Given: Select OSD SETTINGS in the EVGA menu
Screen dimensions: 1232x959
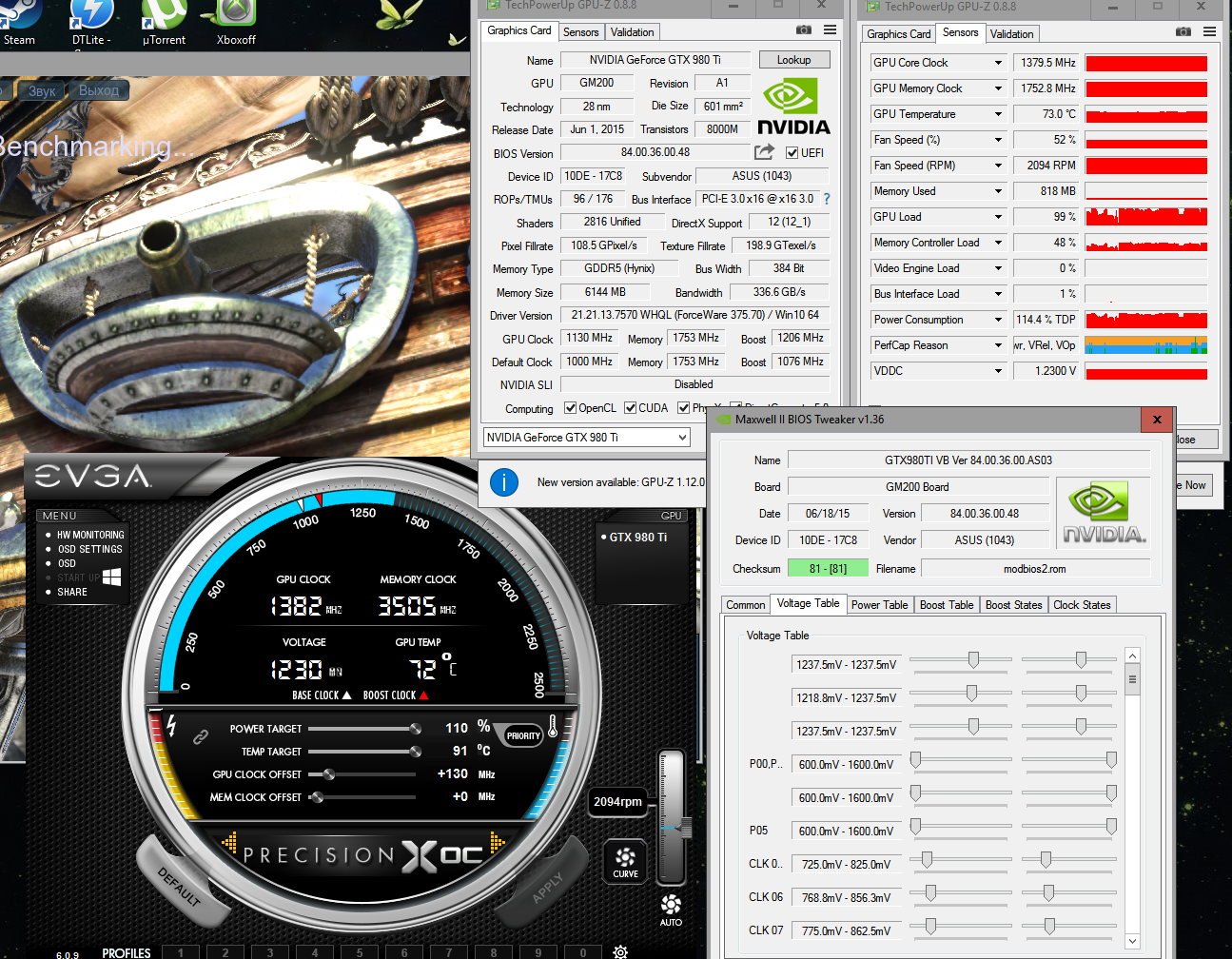Looking at the screenshot, I should [89, 549].
